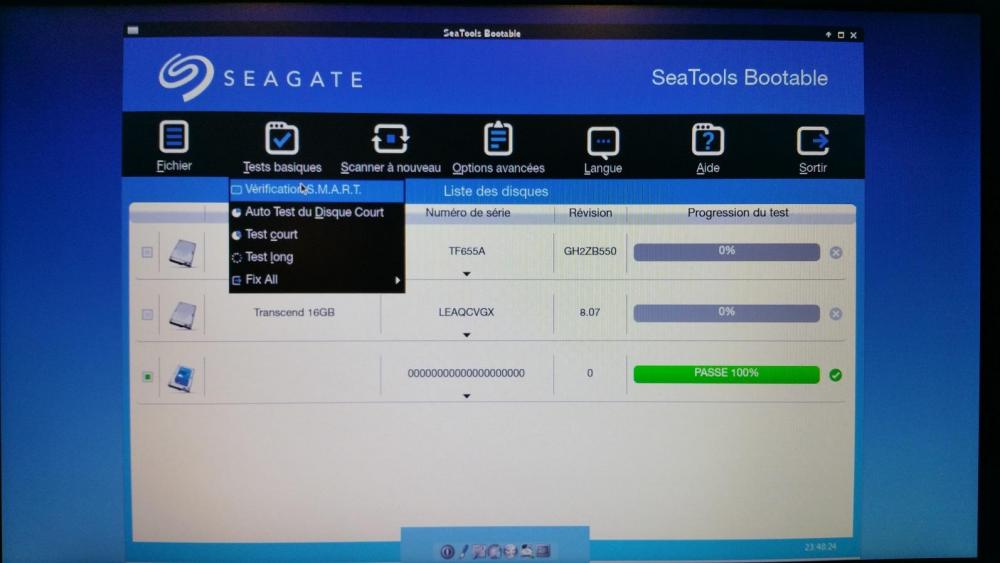Click the Sortir label

pos(812,168)
